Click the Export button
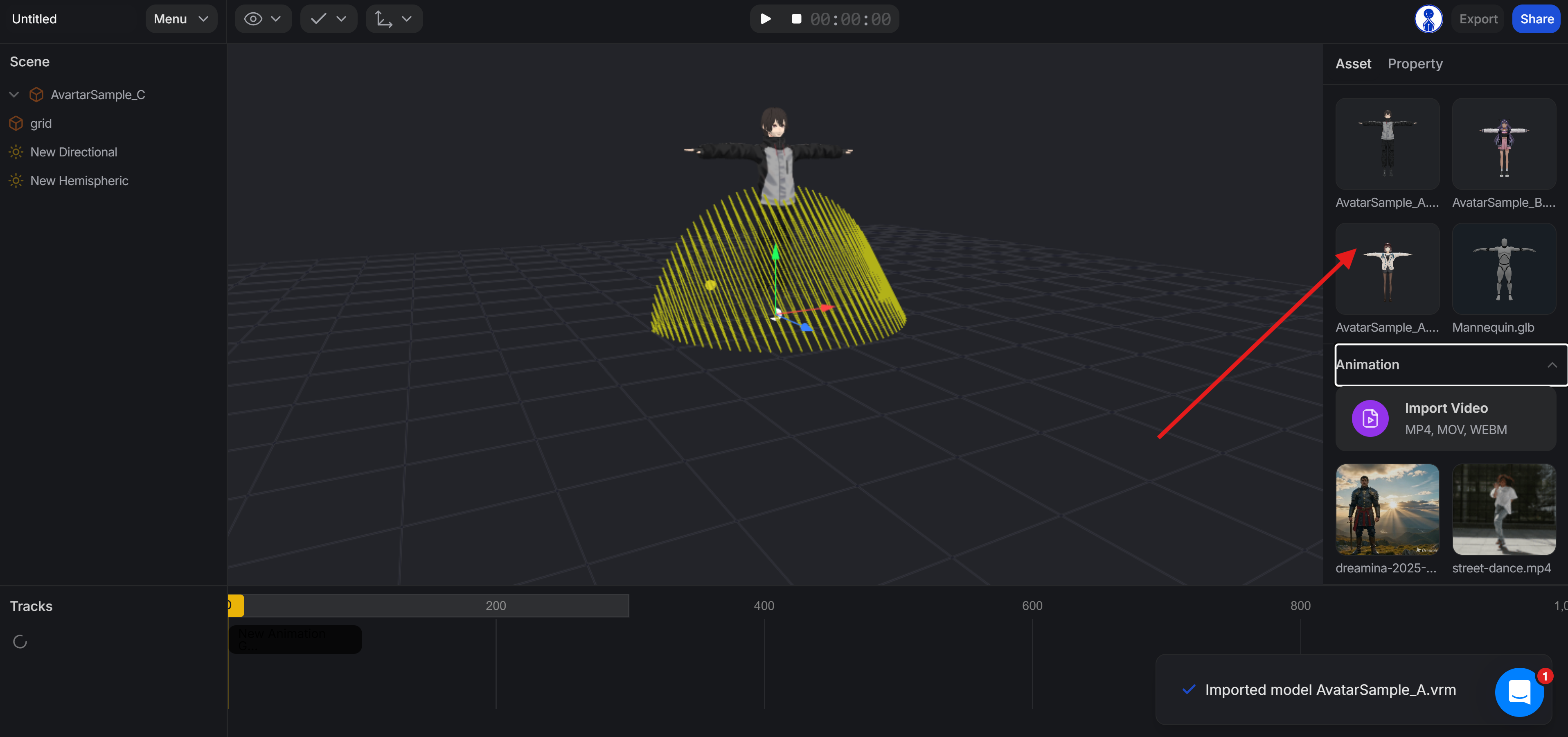The width and height of the screenshot is (1568, 737). [x=1478, y=19]
